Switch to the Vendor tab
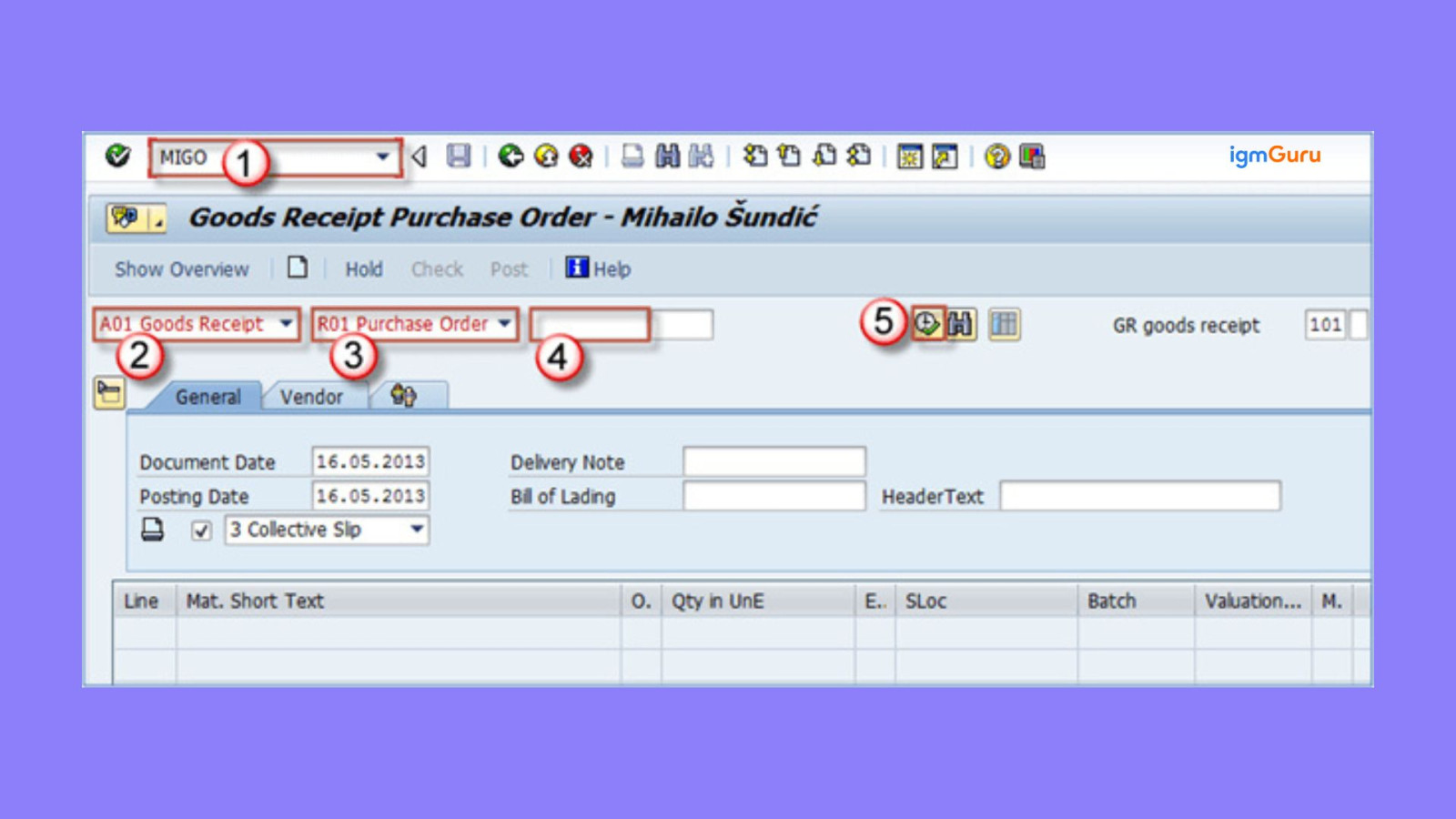The width and height of the screenshot is (1456, 819). pos(311,397)
